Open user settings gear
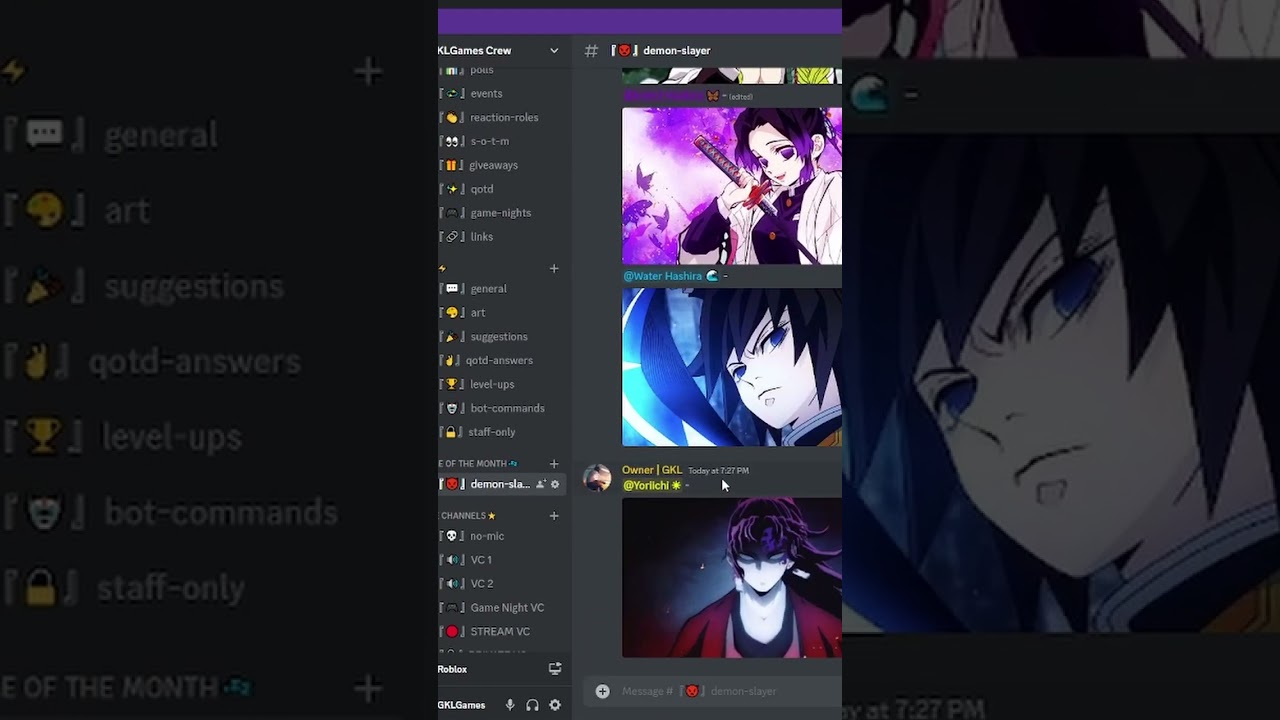 click(x=555, y=705)
